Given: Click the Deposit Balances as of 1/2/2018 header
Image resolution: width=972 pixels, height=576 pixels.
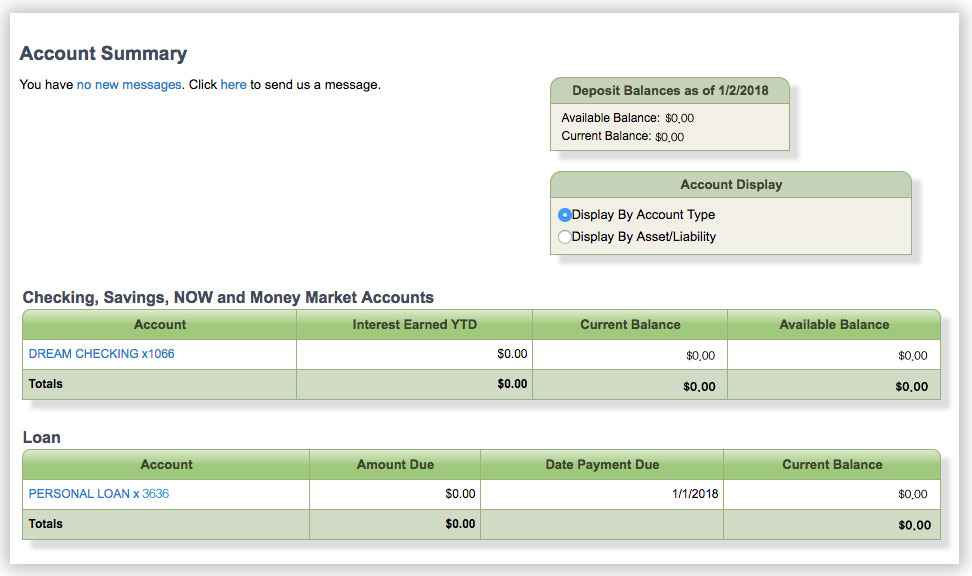Looking at the screenshot, I should point(670,90).
